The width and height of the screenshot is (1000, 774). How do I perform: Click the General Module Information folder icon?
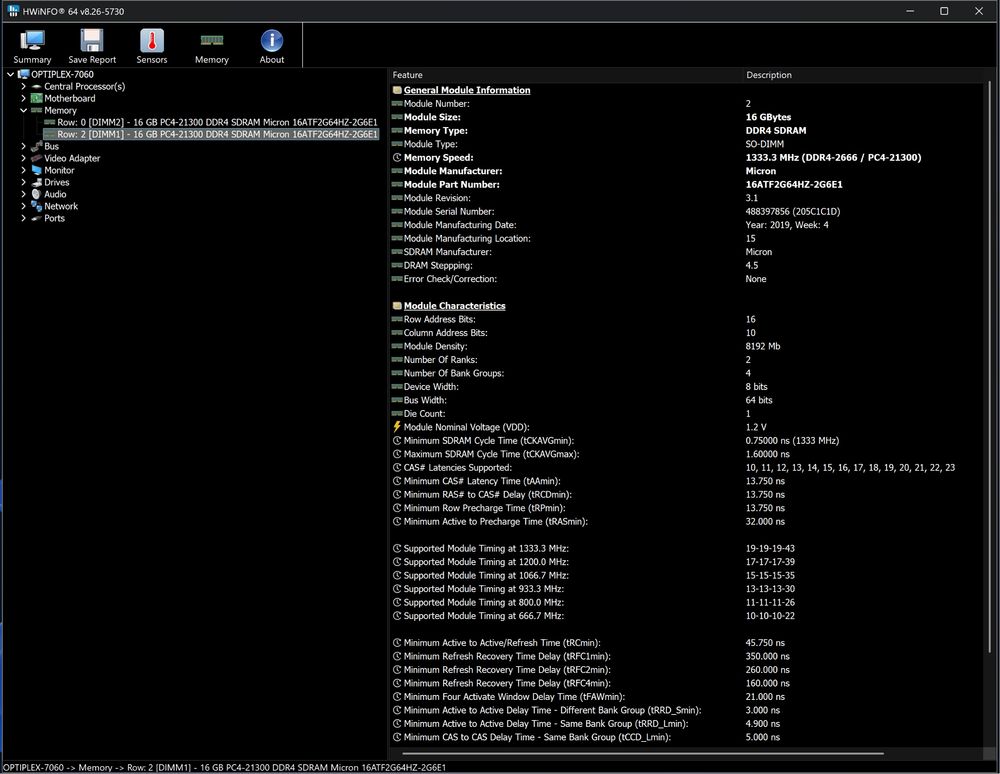[397, 91]
